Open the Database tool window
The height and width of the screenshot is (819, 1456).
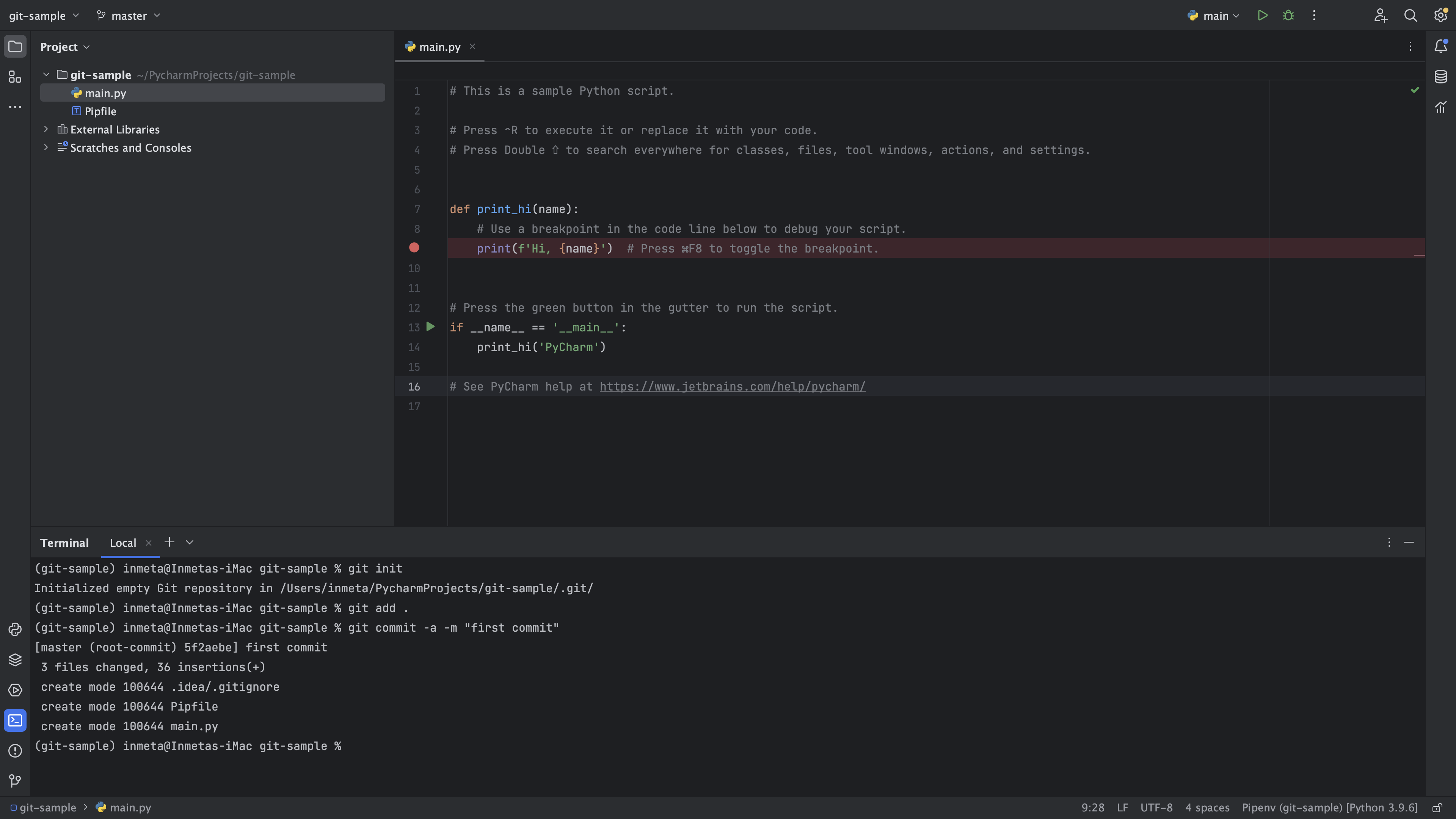(x=1440, y=76)
